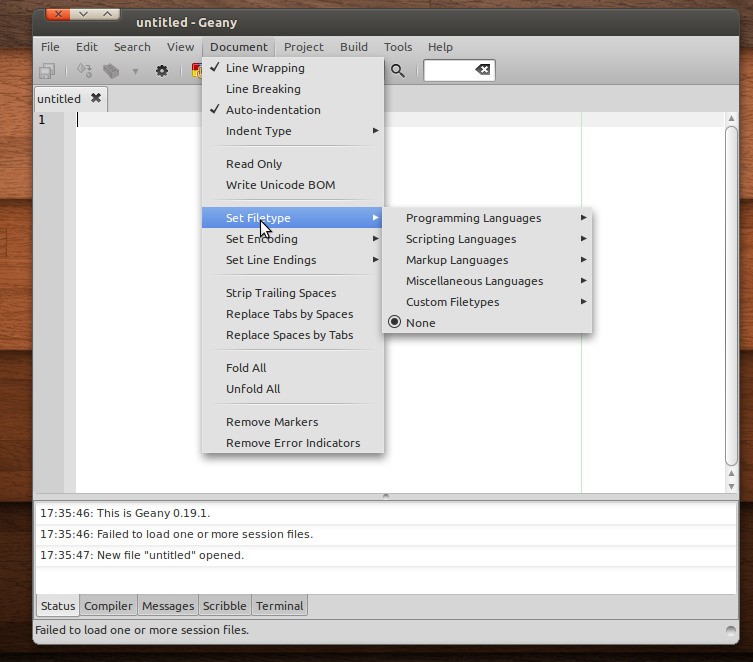
Task: Click the editor's vertical scrollbar
Action: pyautogui.click(x=731, y=300)
